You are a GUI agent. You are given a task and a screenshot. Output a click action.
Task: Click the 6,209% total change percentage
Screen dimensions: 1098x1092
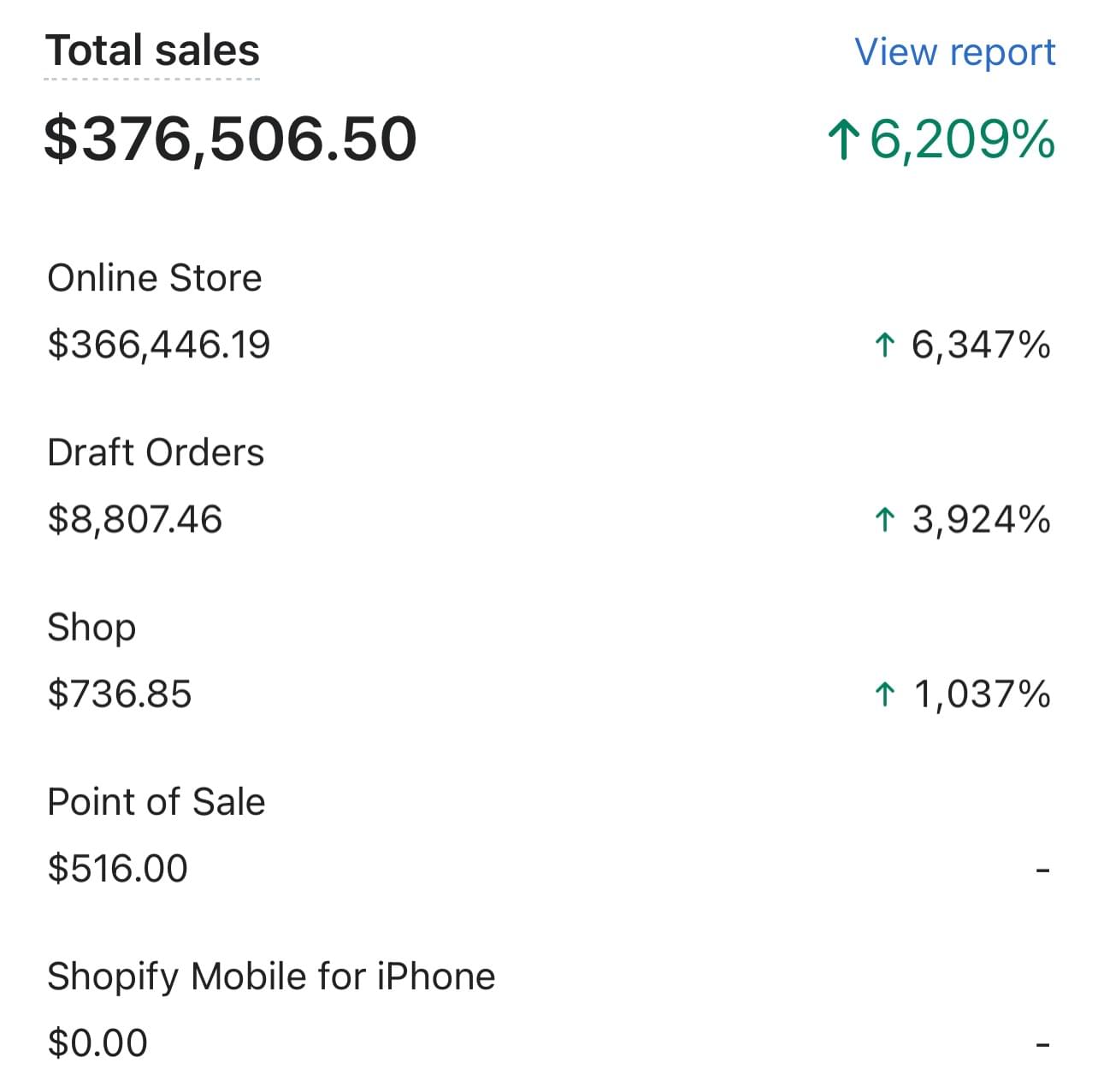tap(962, 139)
